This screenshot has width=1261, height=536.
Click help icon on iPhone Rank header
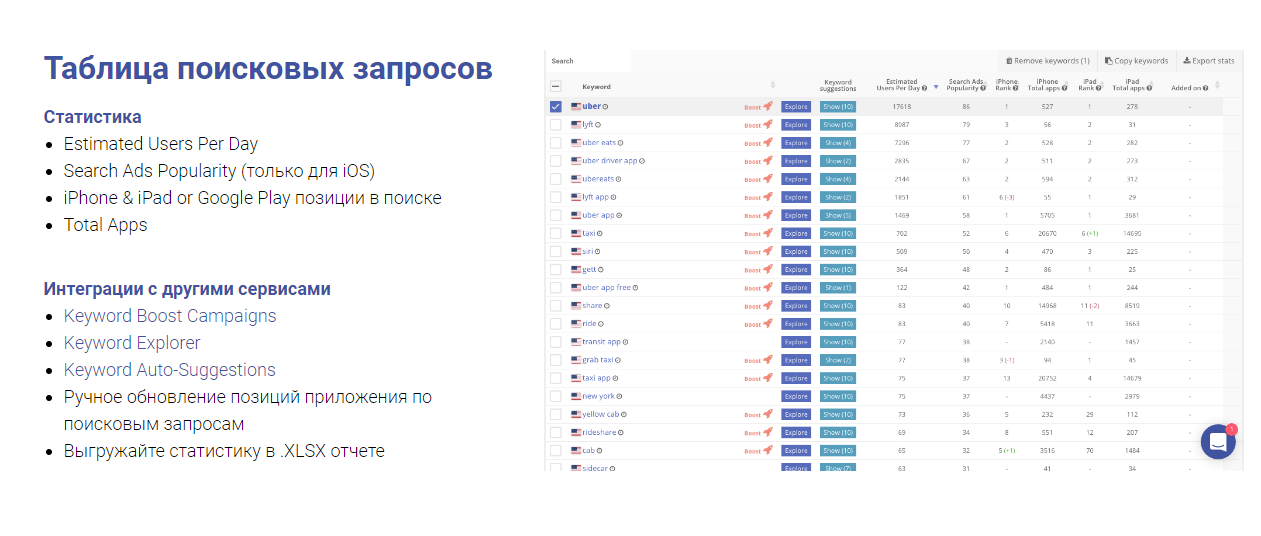point(1014,88)
